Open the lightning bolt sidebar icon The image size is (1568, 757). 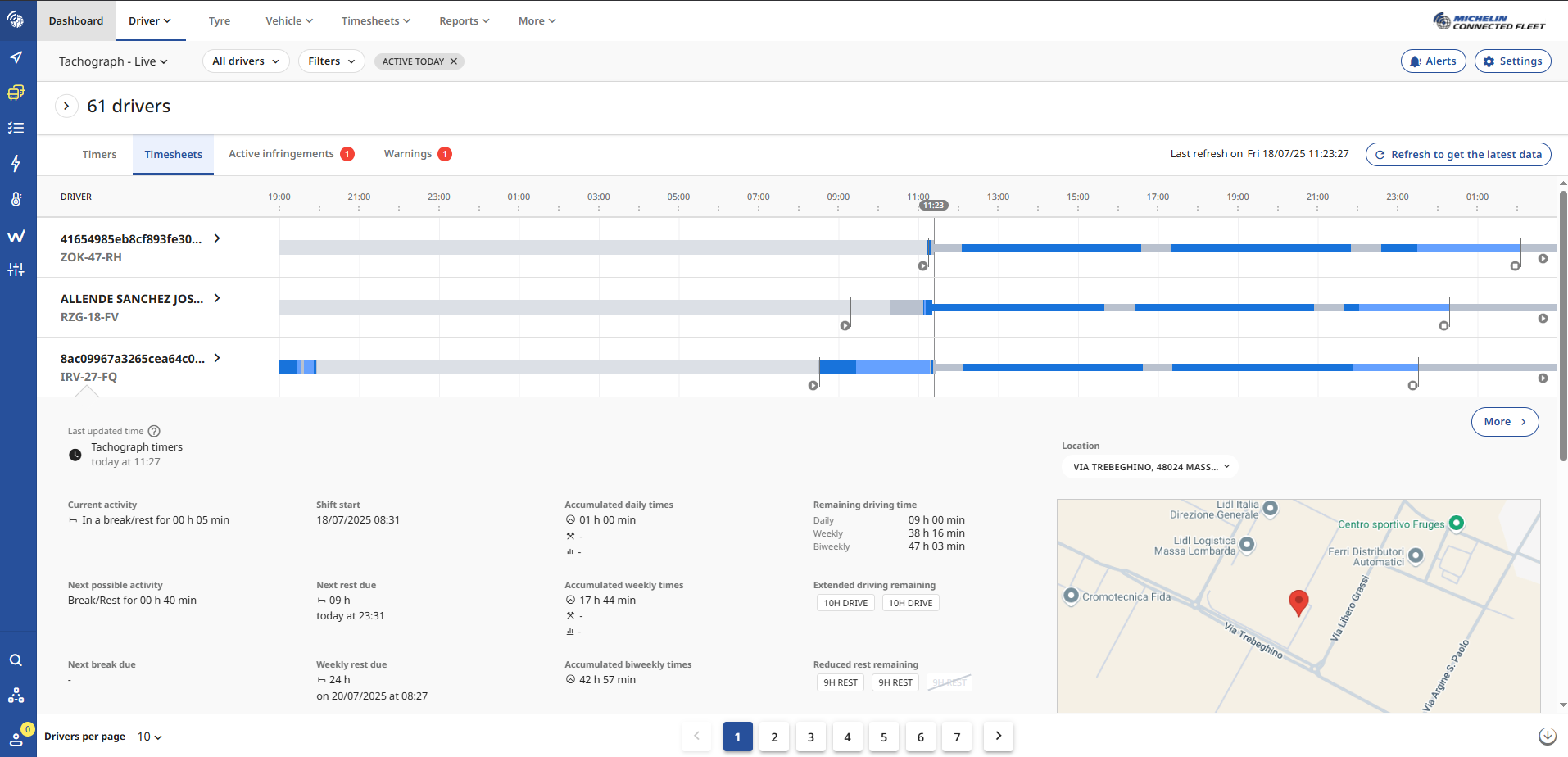pyautogui.click(x=16, y=164)
